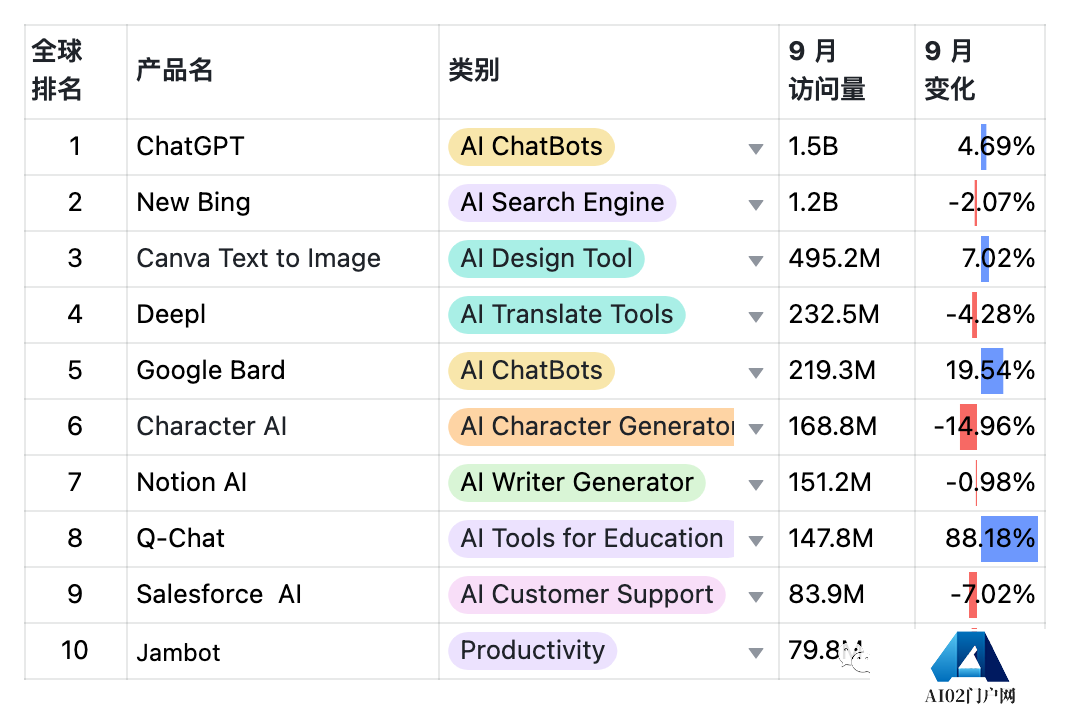Viewport: 1070px width, 704px height.
Task: Open Character AI category dropdown arrow
Action: (755, 429)
